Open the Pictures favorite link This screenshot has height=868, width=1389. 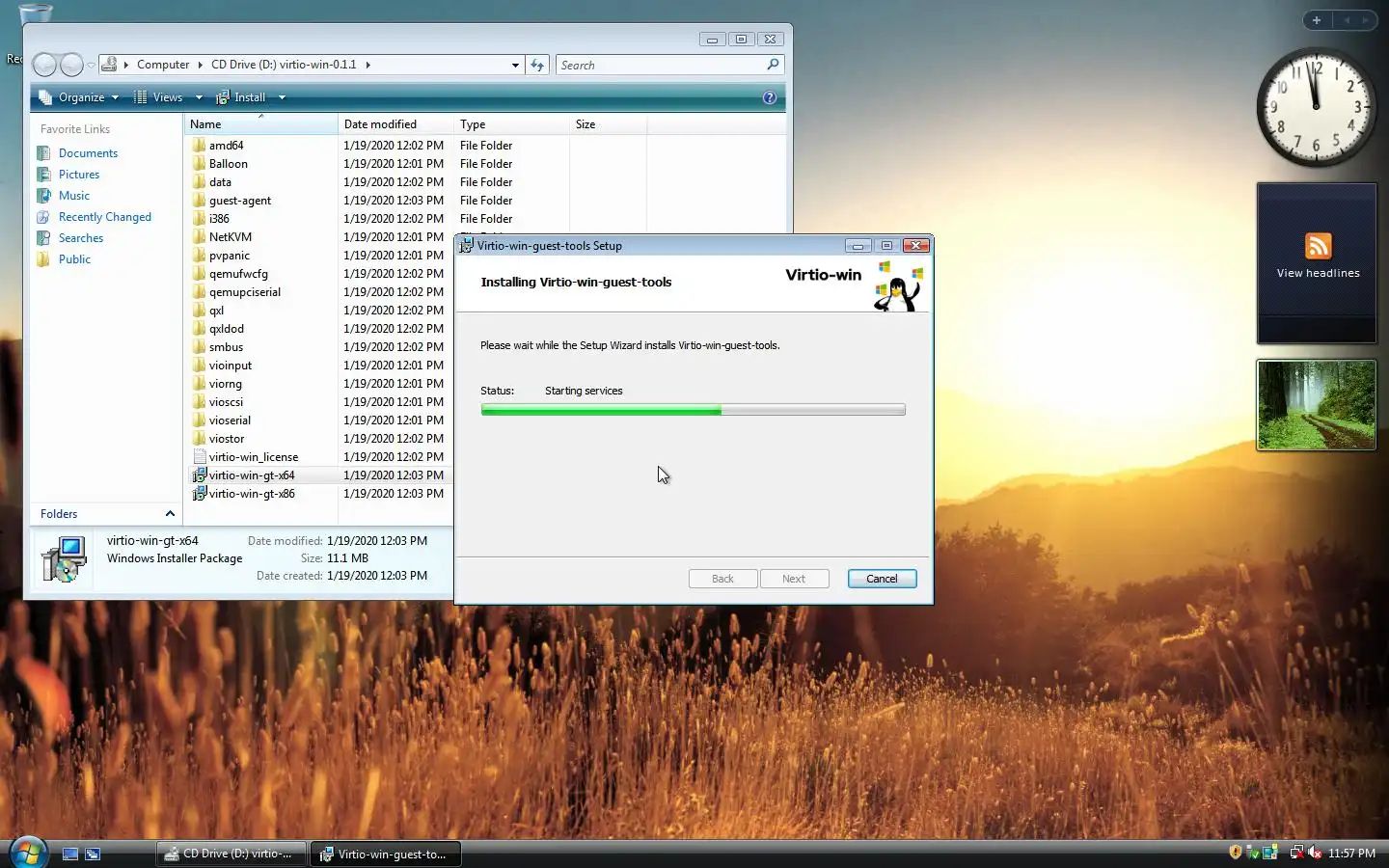79,175
